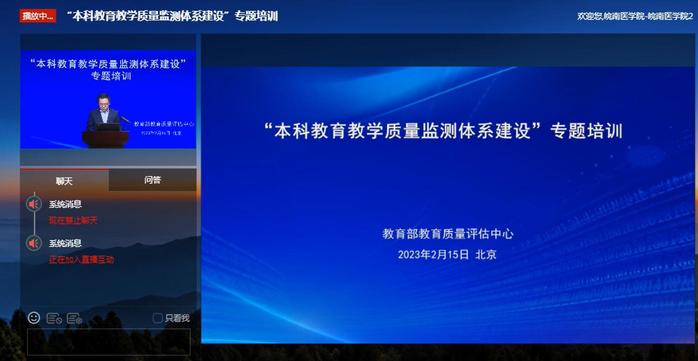Click 教育部教育质量评估中心 text on the slide

(448, 234)
